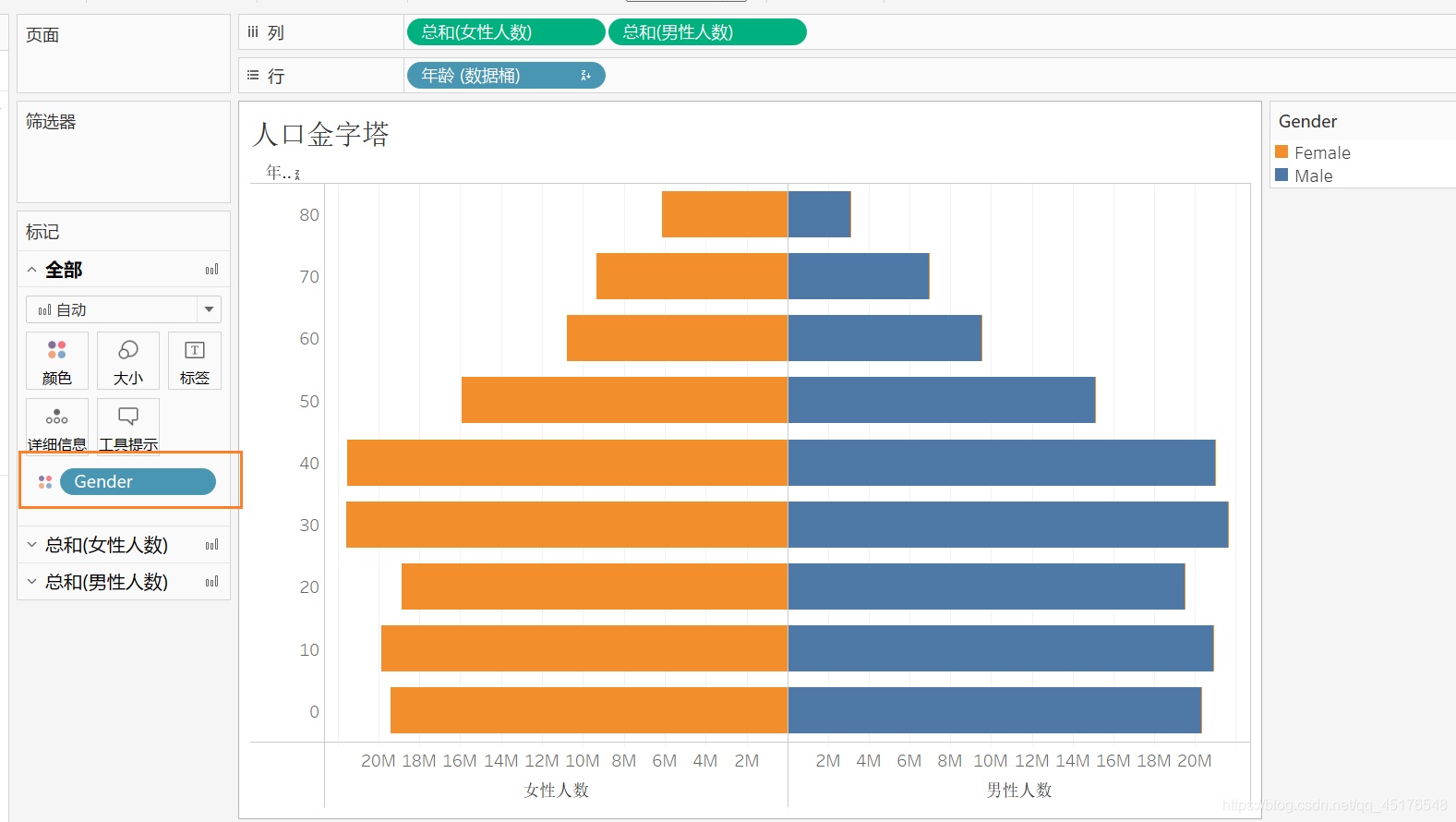Select the 年龄 (数据桶) row pill
This screenshot has width=1456, height=822.
[506, 76]
